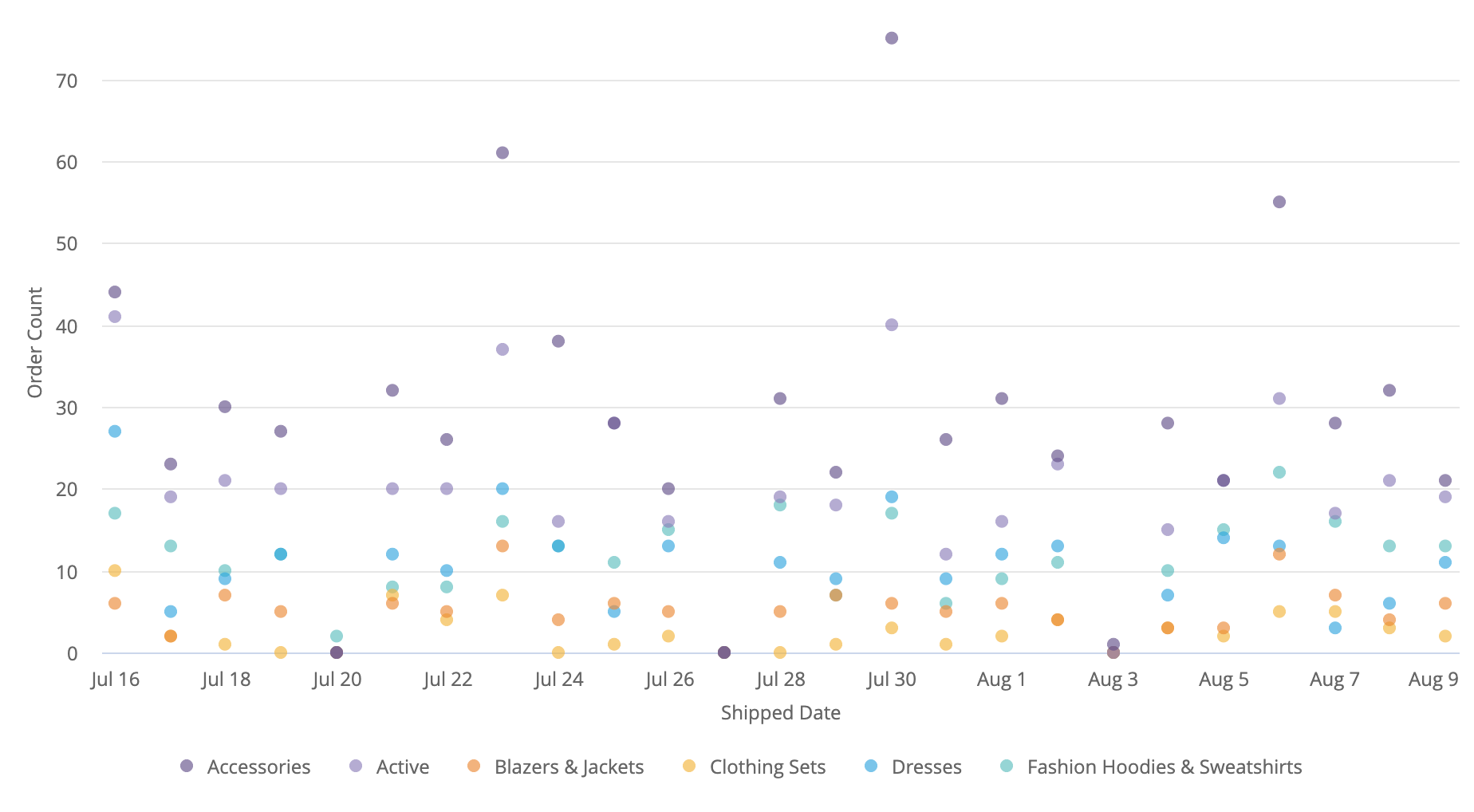
Task: Click the Dresses blue legend dot
Action: click(x=871, y=766)
